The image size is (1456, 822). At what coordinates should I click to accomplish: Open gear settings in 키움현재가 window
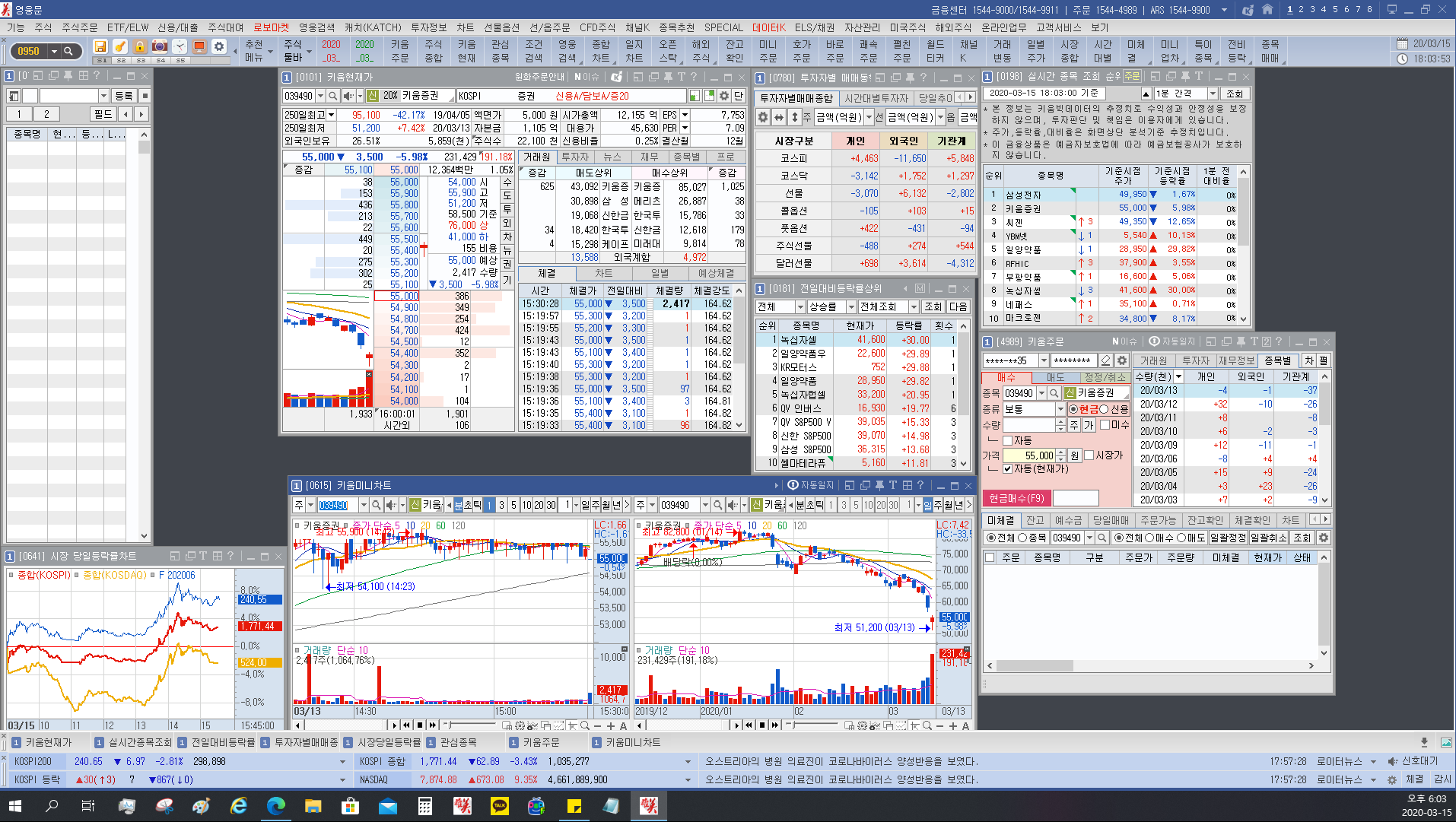point(724,96)
